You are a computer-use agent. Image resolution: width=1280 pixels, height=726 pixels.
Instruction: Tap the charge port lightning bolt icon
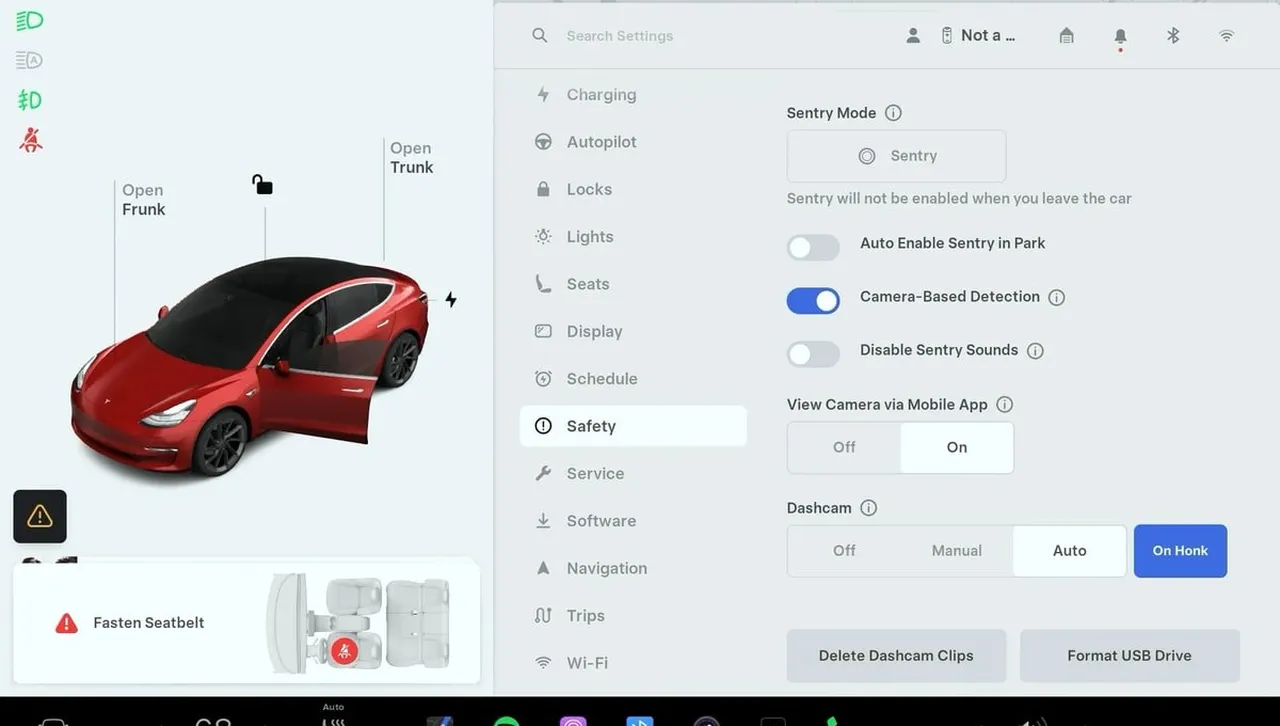(x=451, y=299)
